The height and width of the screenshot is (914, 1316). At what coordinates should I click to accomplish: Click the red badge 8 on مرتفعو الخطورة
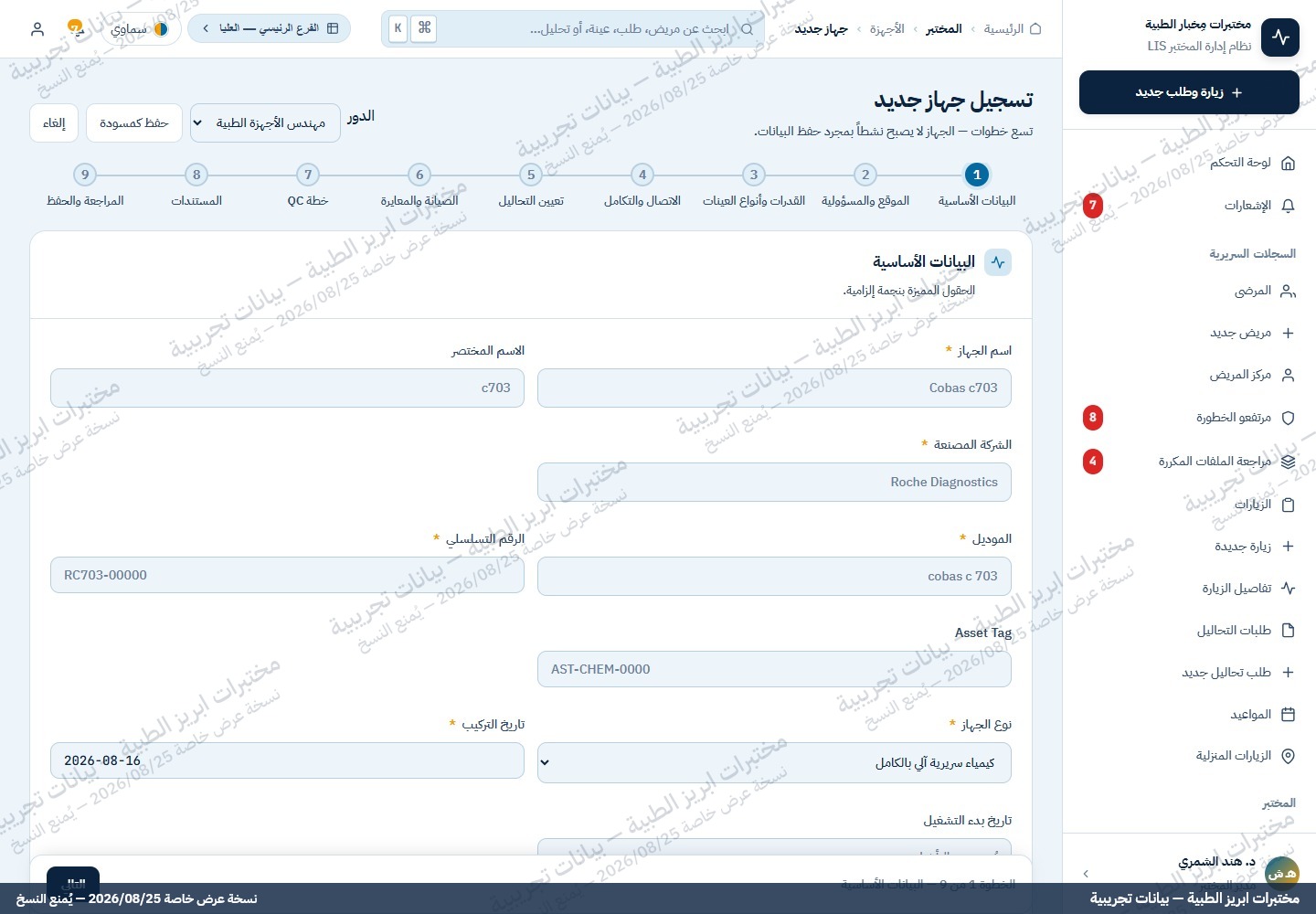point(1093,419)
